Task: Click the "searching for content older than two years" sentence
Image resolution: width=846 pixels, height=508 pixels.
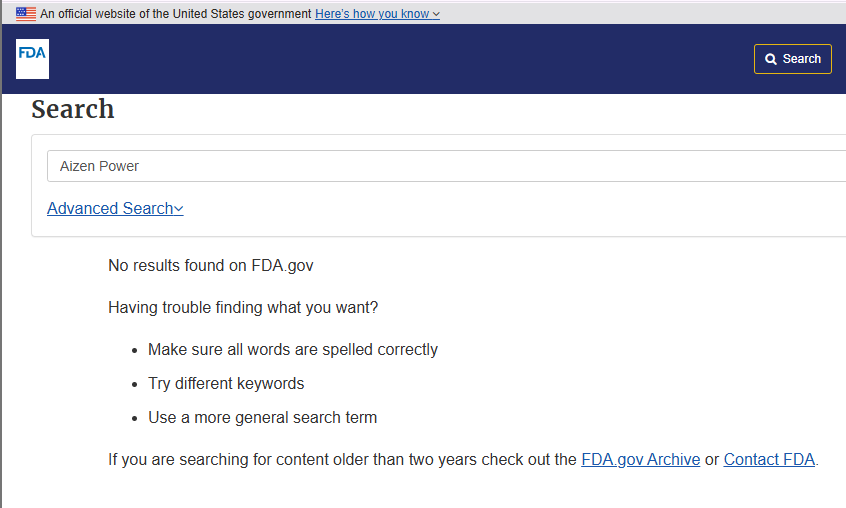Action: 340,460
